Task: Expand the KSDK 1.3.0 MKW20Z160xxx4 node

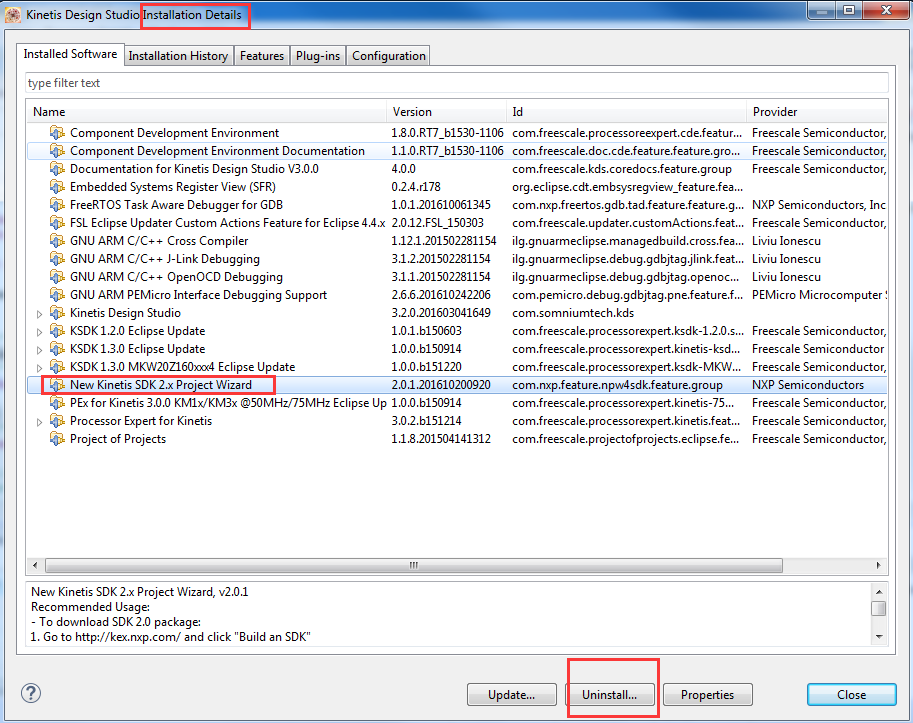Action: pyautogui.click(x=39, y=368)
